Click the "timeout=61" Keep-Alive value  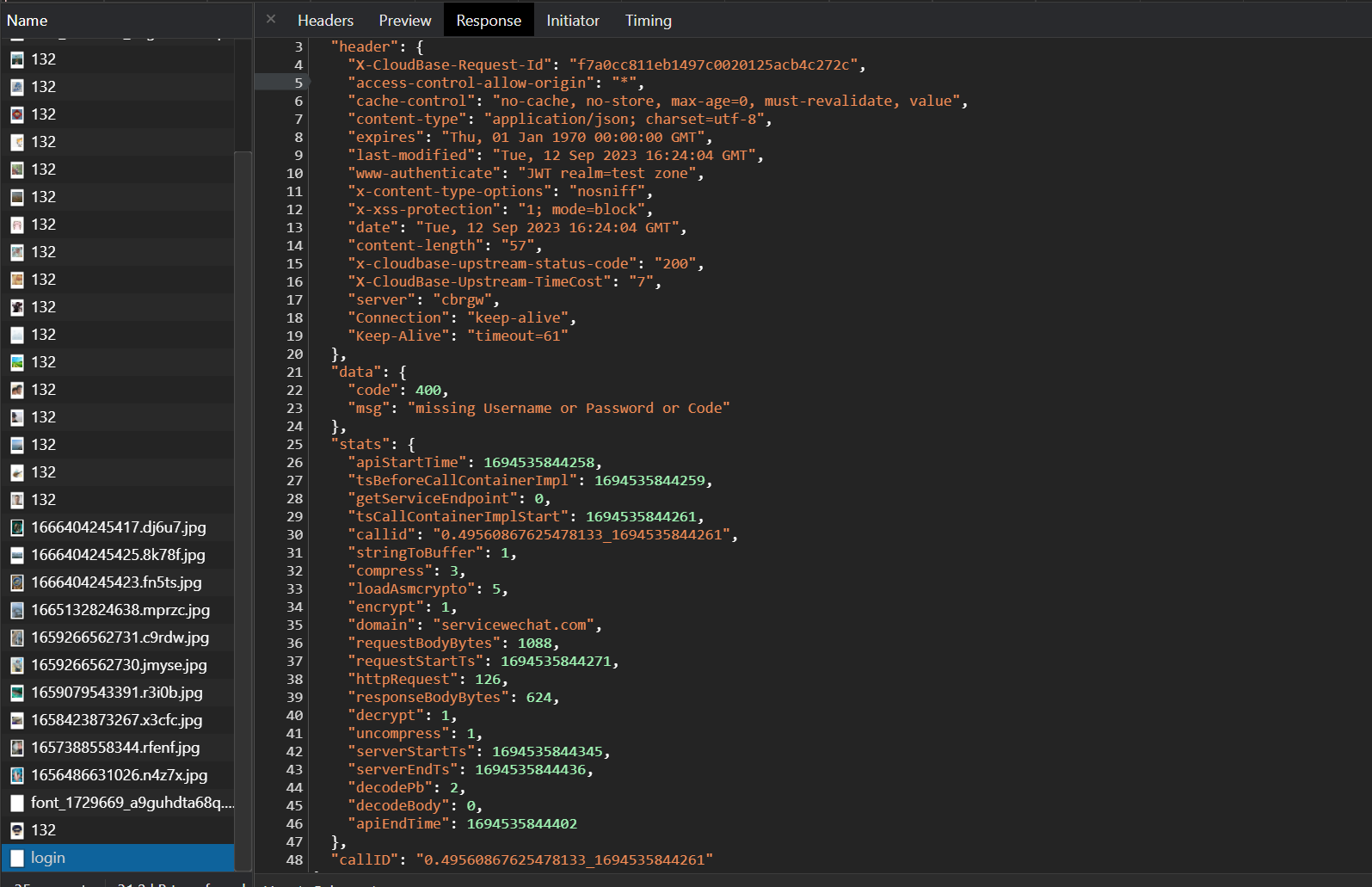pos(517,336)
